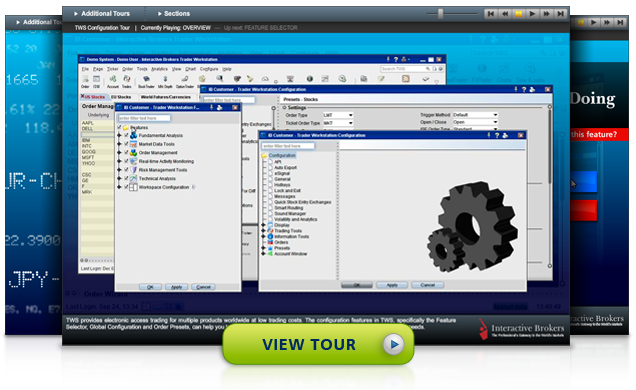Skip to the first section in tour player
The image size is (636, 390).
pos(491,14)
